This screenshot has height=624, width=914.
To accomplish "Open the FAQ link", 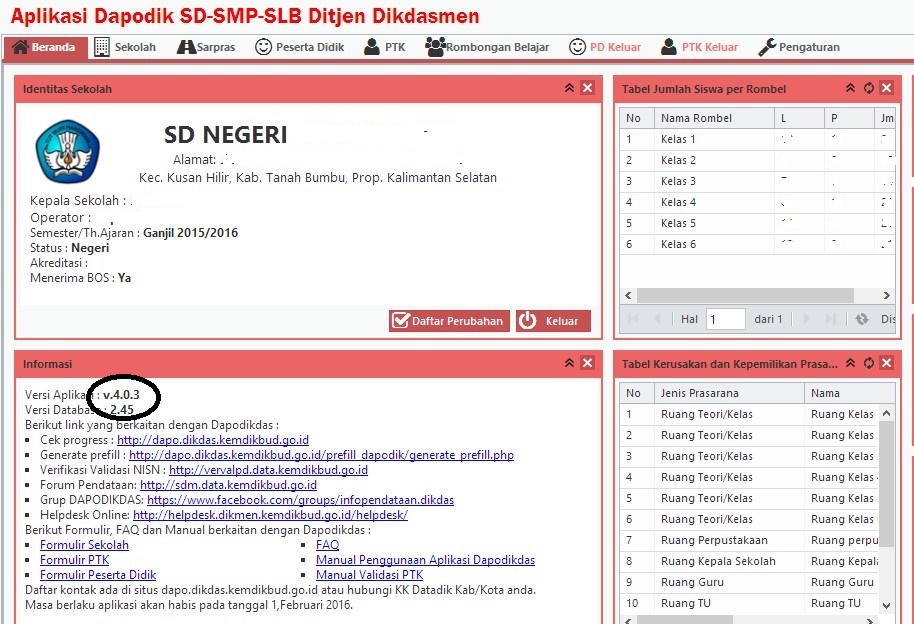I will (x=328, y=545).
